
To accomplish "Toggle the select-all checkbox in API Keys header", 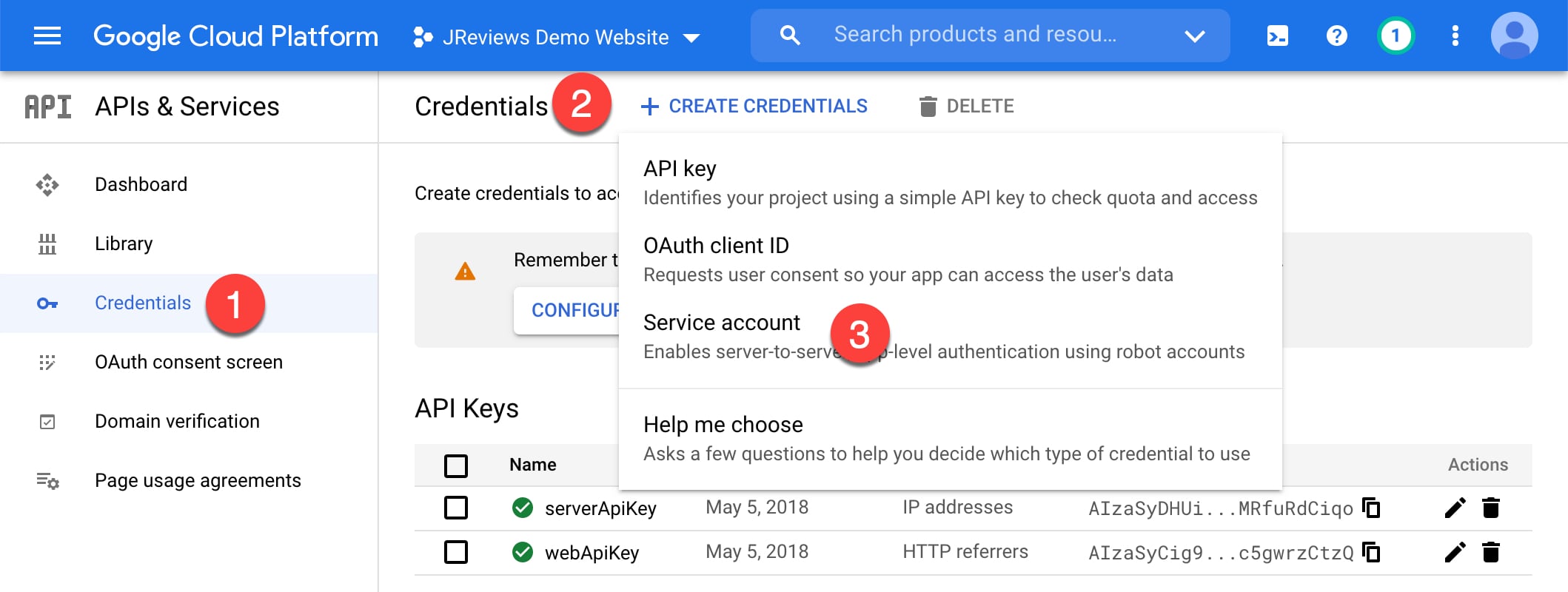I will 456,465.
